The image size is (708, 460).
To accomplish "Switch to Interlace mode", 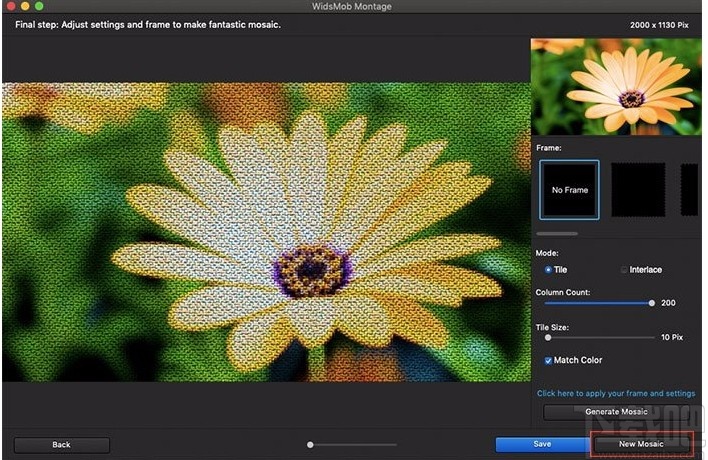I will point(625,270).
